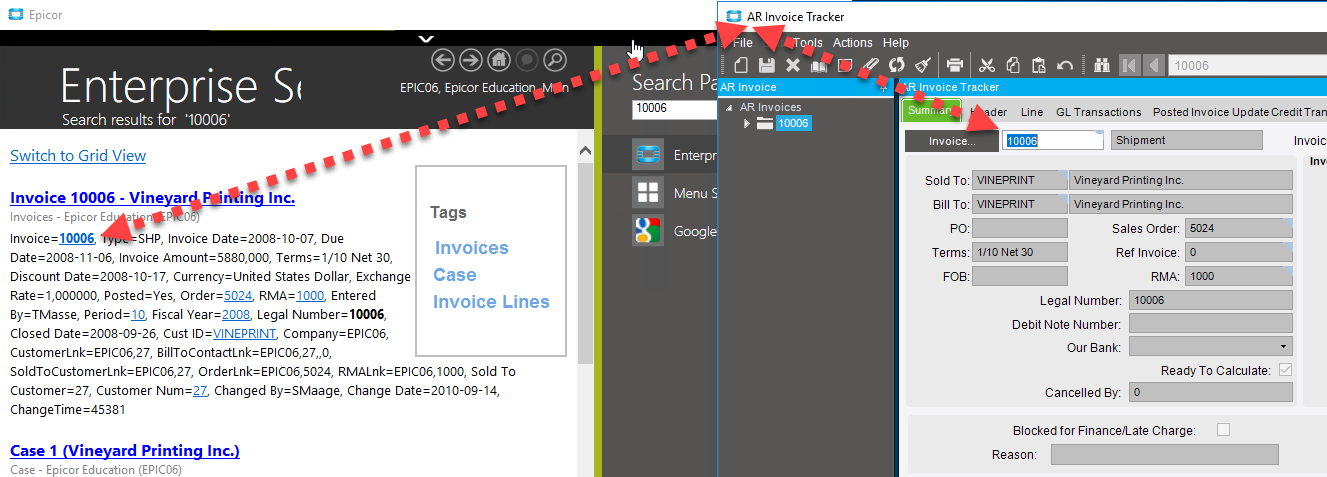Select the Case tag
1327x477 pixels.
tap(455, 275)
